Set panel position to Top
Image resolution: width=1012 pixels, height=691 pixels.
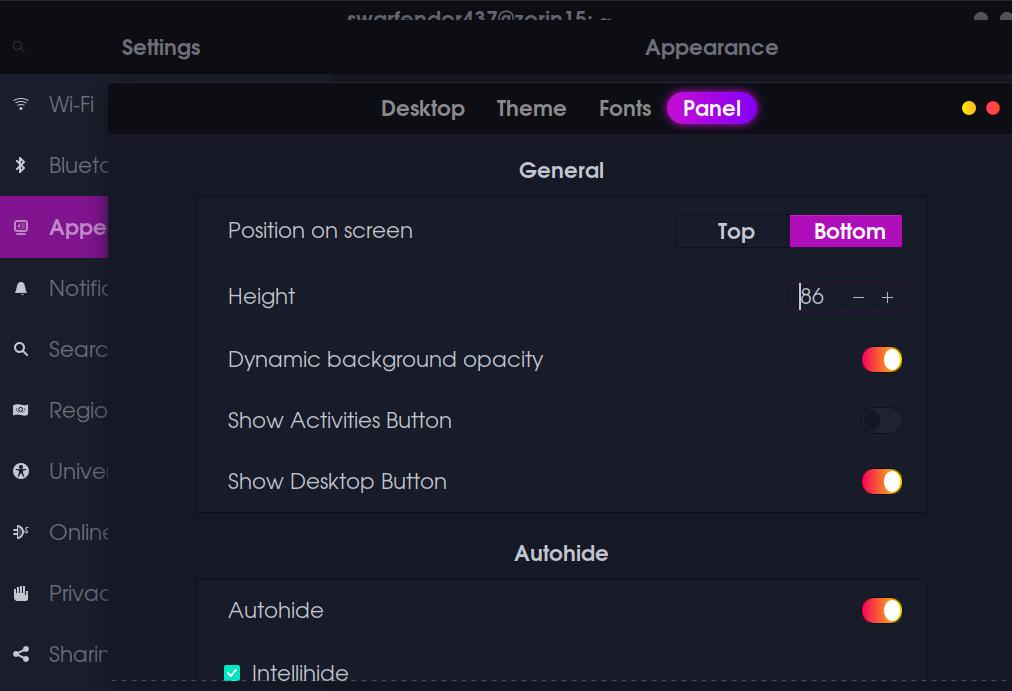[734, 231]
